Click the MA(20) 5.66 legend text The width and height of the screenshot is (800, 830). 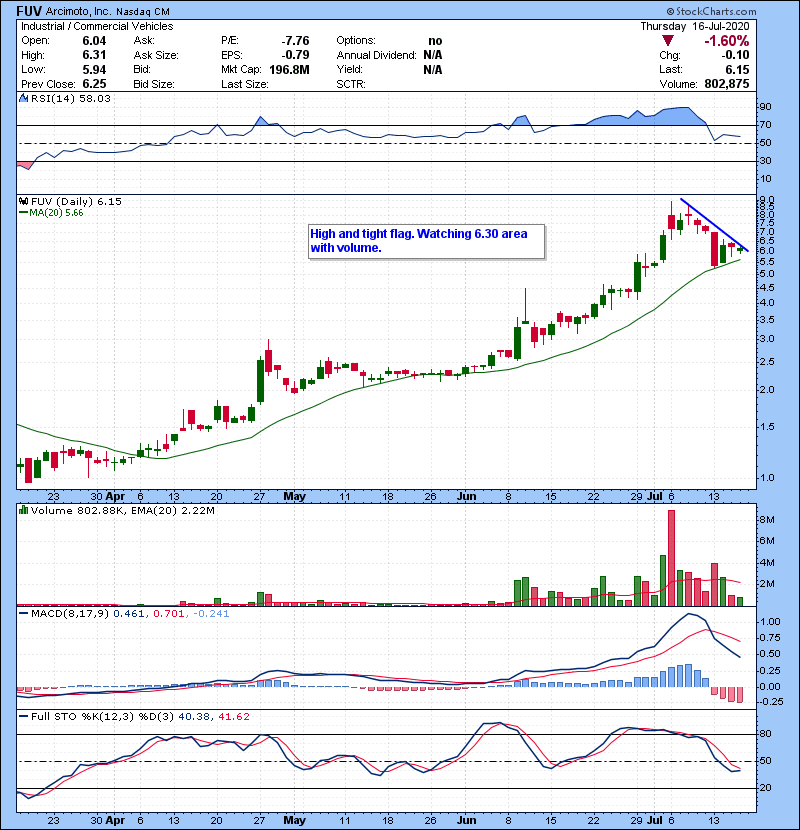56,213
